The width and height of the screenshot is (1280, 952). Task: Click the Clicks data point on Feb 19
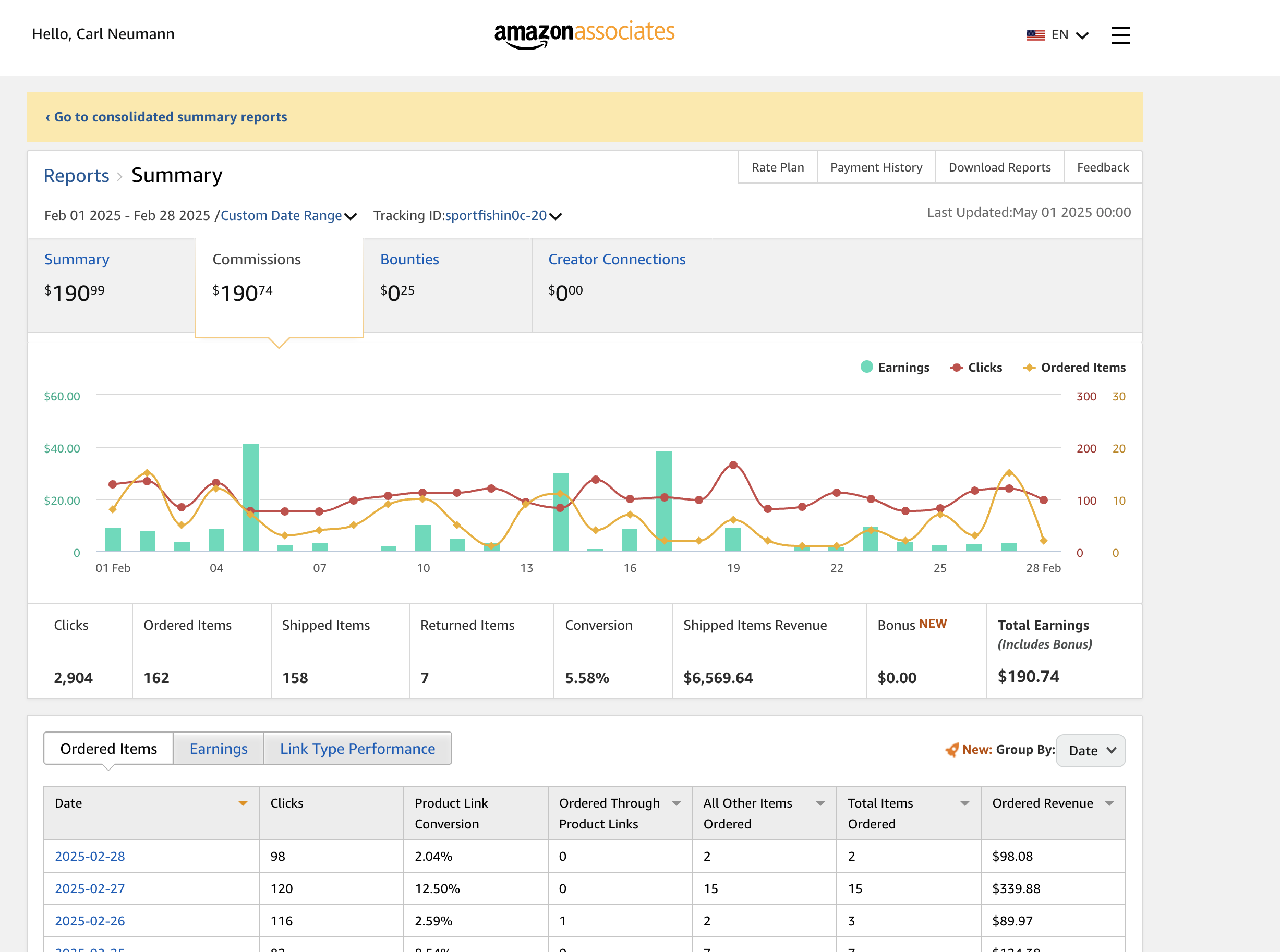pos(733,465)
